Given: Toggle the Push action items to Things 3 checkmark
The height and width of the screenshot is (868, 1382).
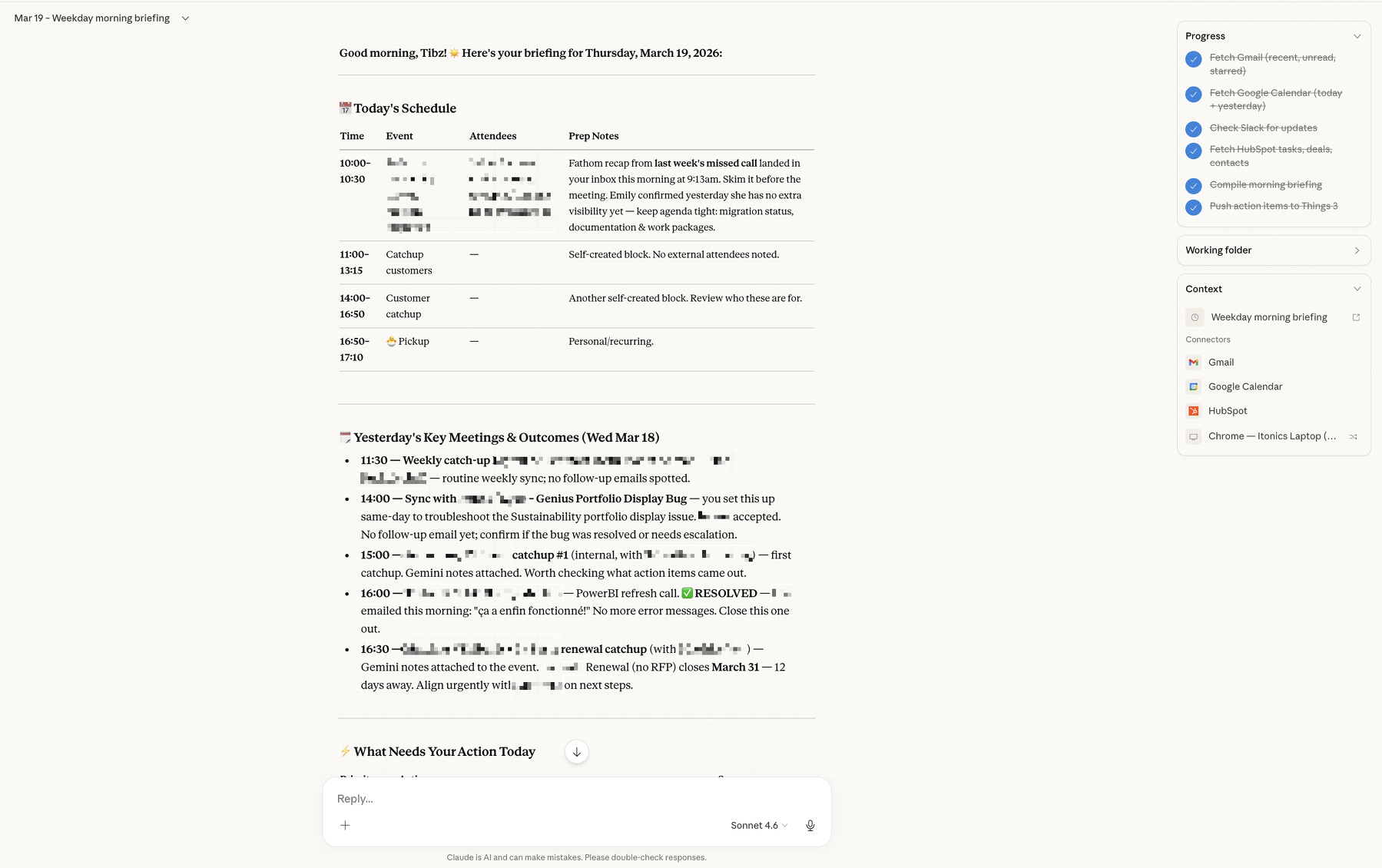Looking at the screenshot, I should click(1194, 207).
